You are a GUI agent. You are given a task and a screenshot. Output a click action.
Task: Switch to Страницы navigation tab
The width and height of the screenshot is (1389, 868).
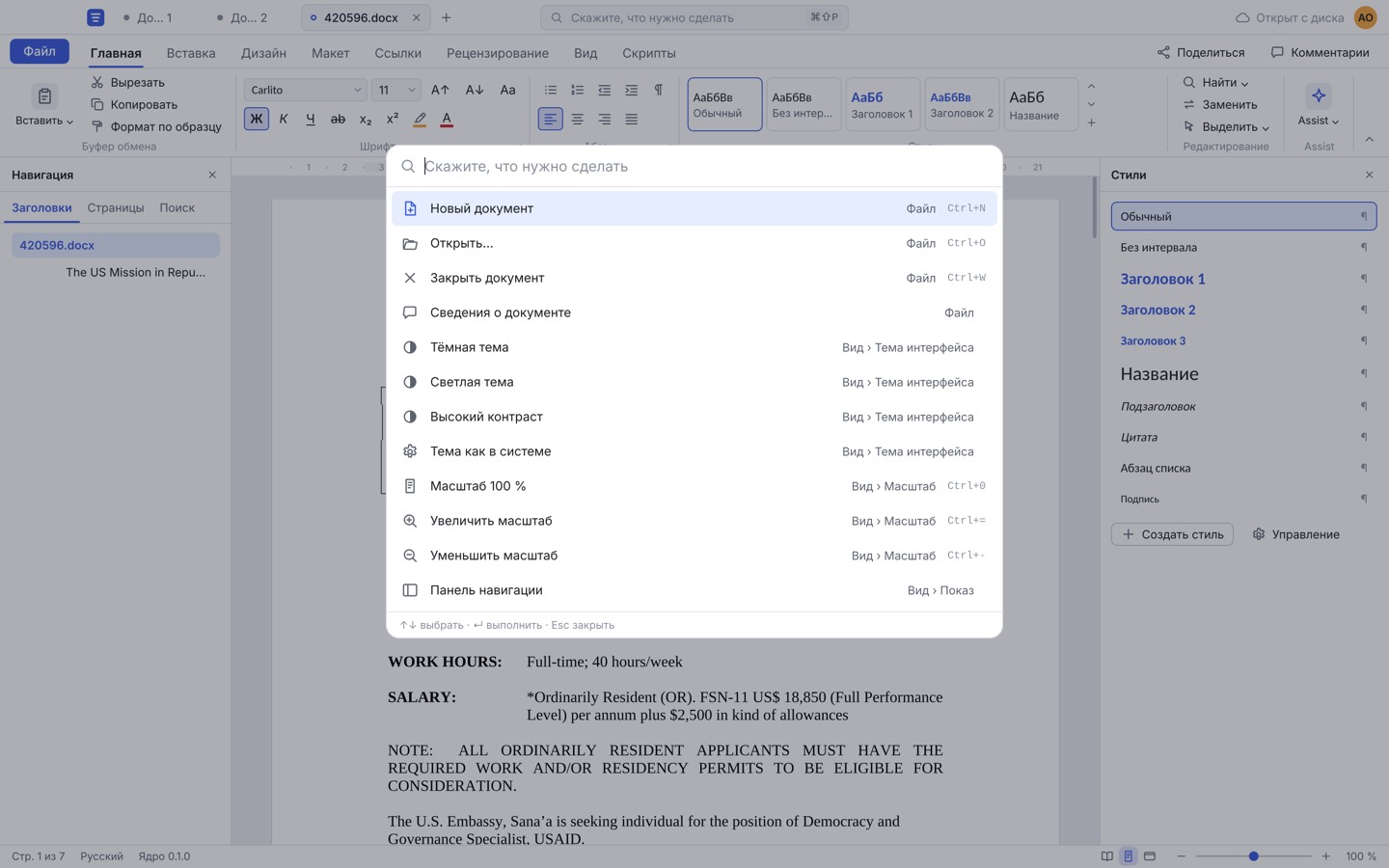(x=116, y=207)
